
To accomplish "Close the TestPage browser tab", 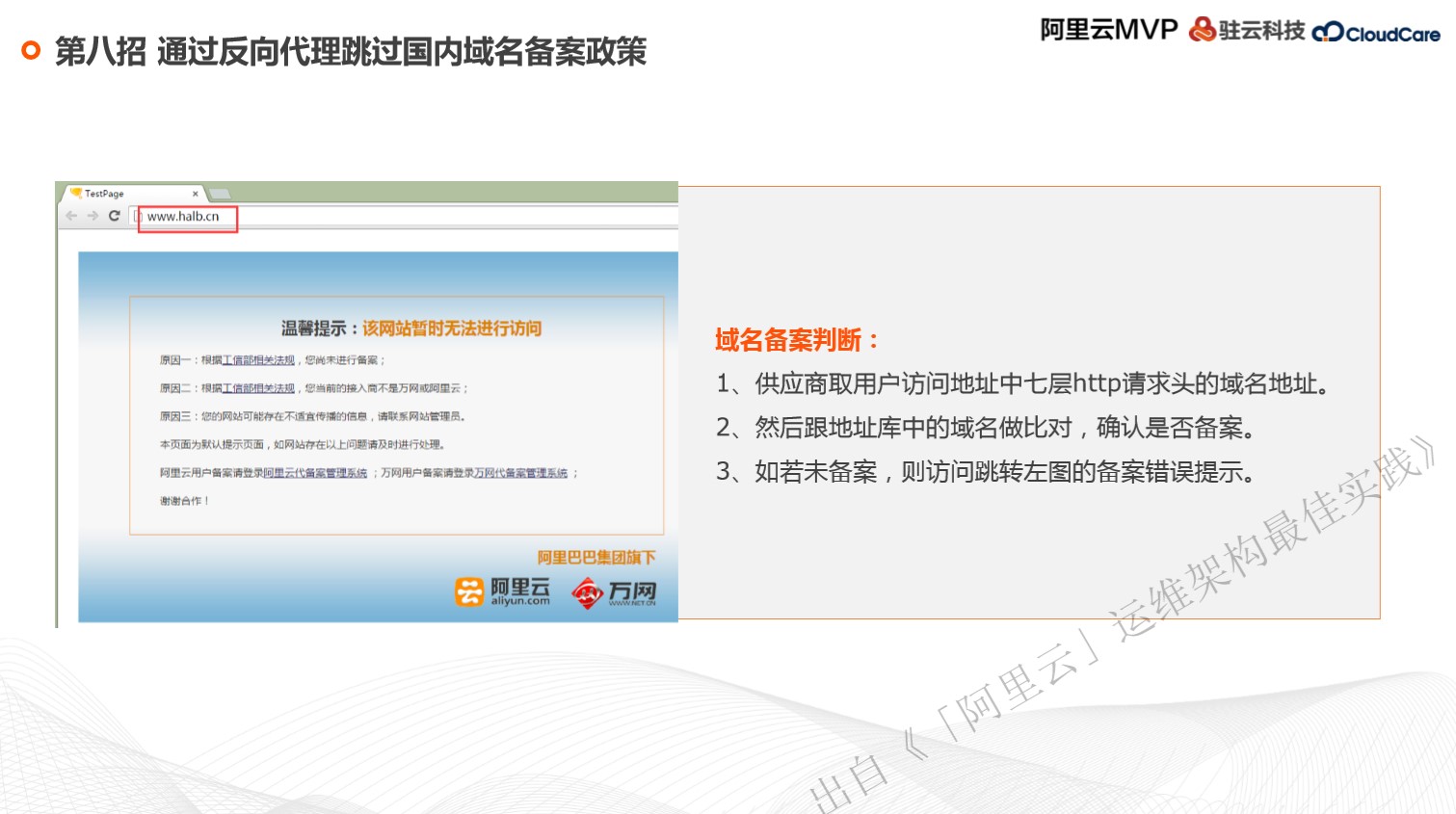I will click(x=195, y=194).
